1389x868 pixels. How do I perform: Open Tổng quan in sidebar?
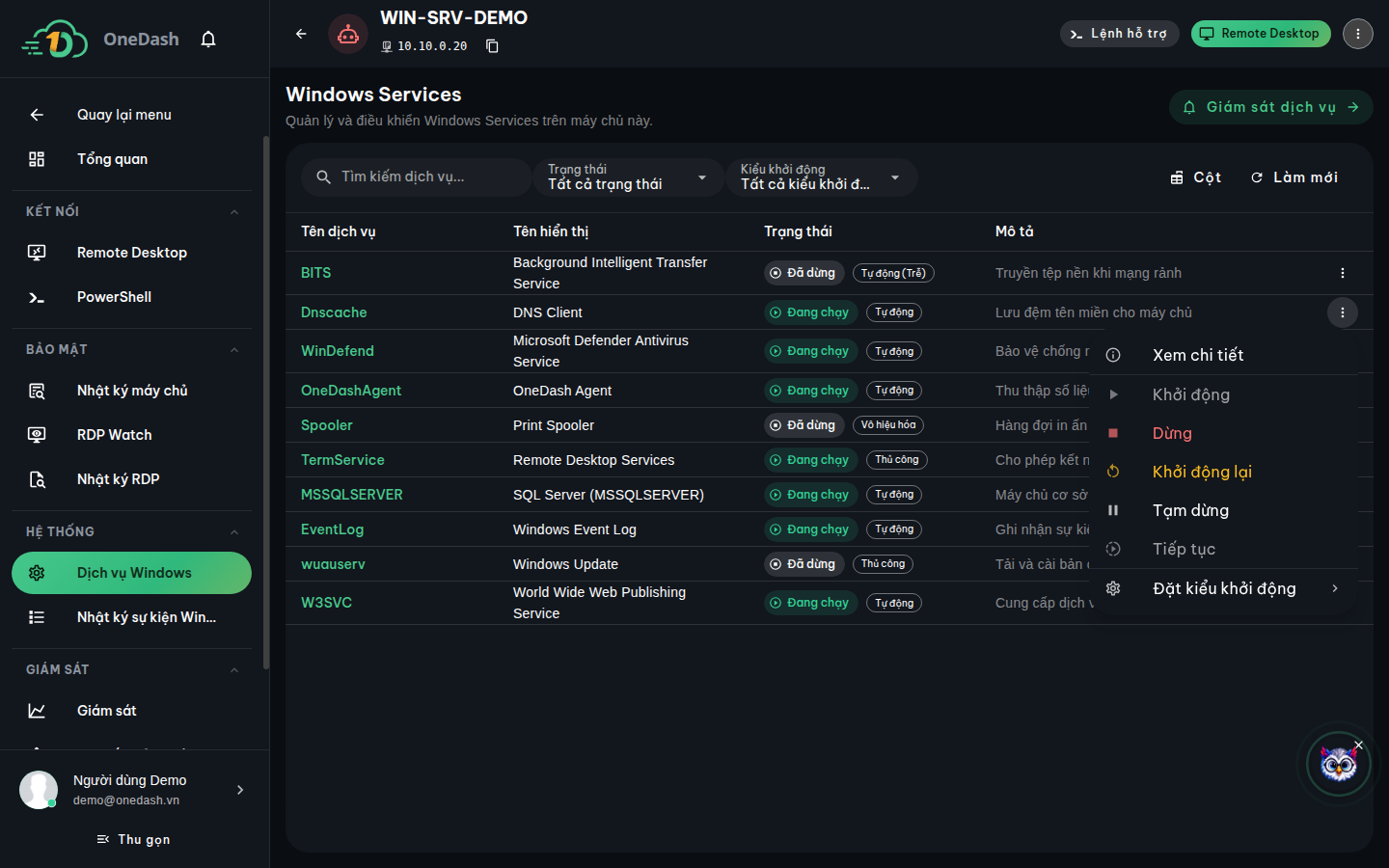click(131, 159)
